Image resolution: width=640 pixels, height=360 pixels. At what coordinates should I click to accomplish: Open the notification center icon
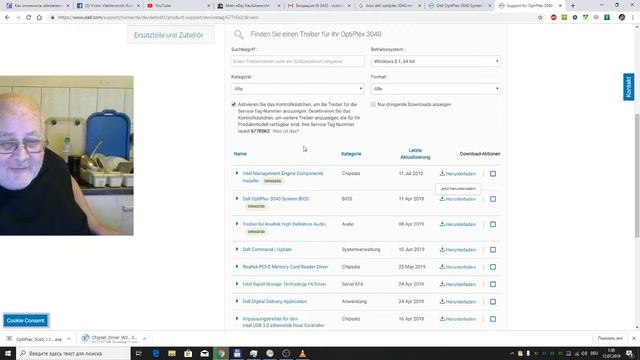pos(630,353)
